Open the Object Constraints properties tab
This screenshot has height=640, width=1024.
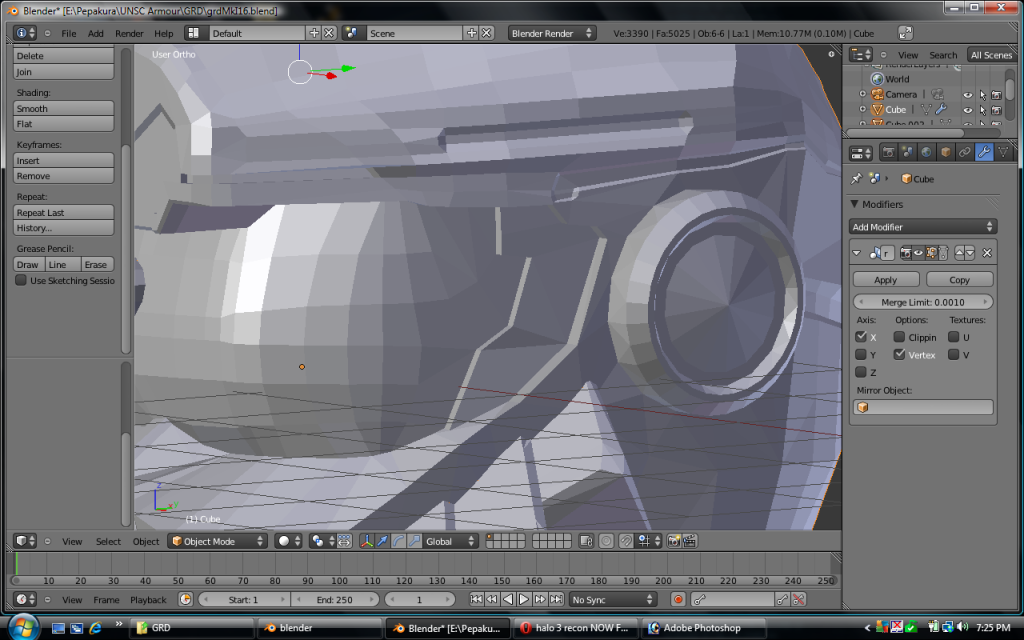[964, 153]
